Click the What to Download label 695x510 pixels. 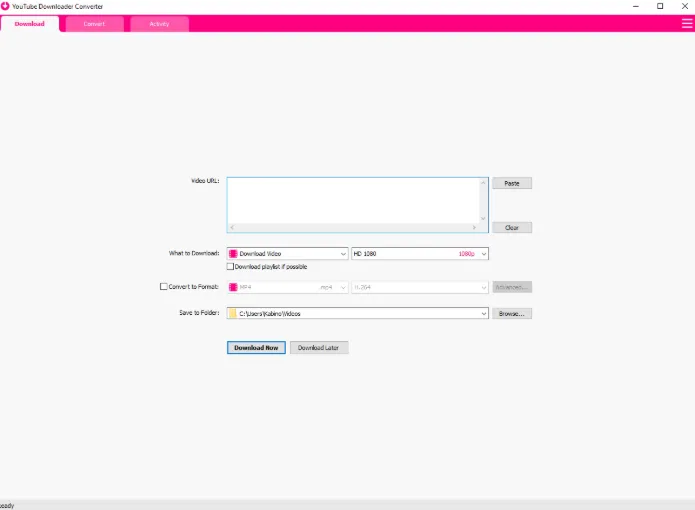[x=194, y=253]
